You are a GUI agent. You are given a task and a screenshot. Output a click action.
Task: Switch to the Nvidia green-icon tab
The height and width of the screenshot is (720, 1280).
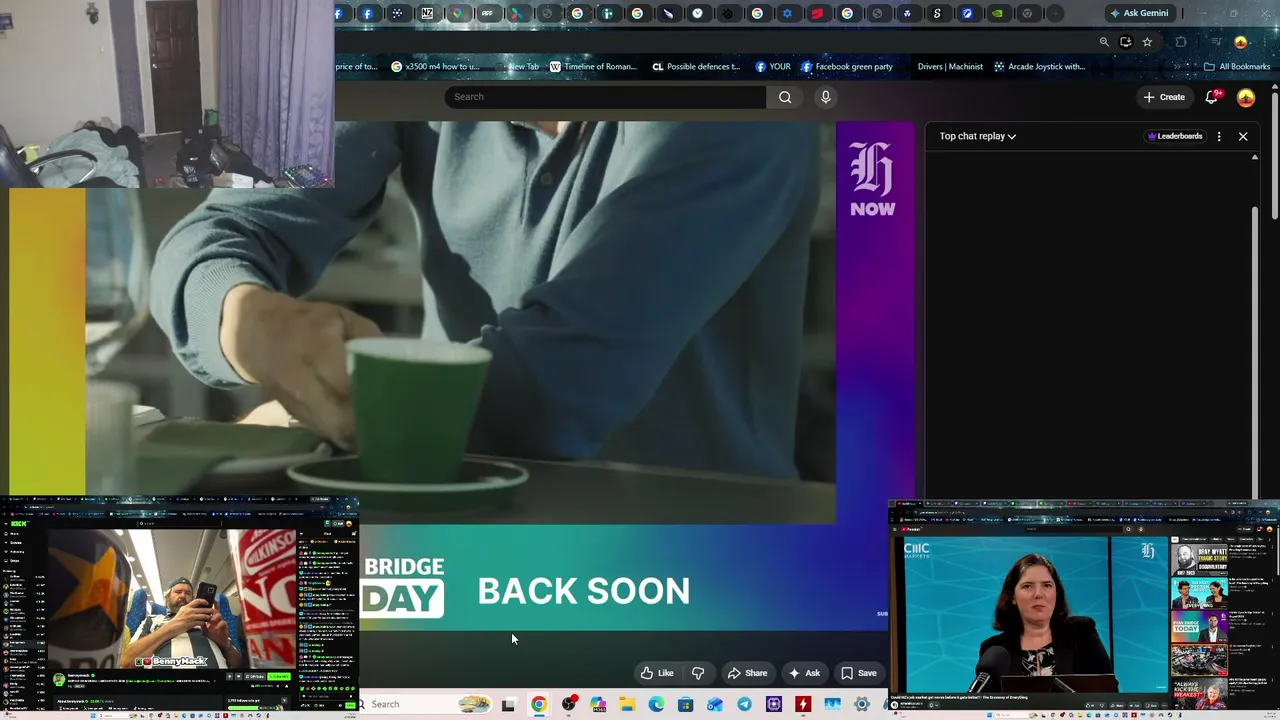pyautogui.click(x=997, y=13)
